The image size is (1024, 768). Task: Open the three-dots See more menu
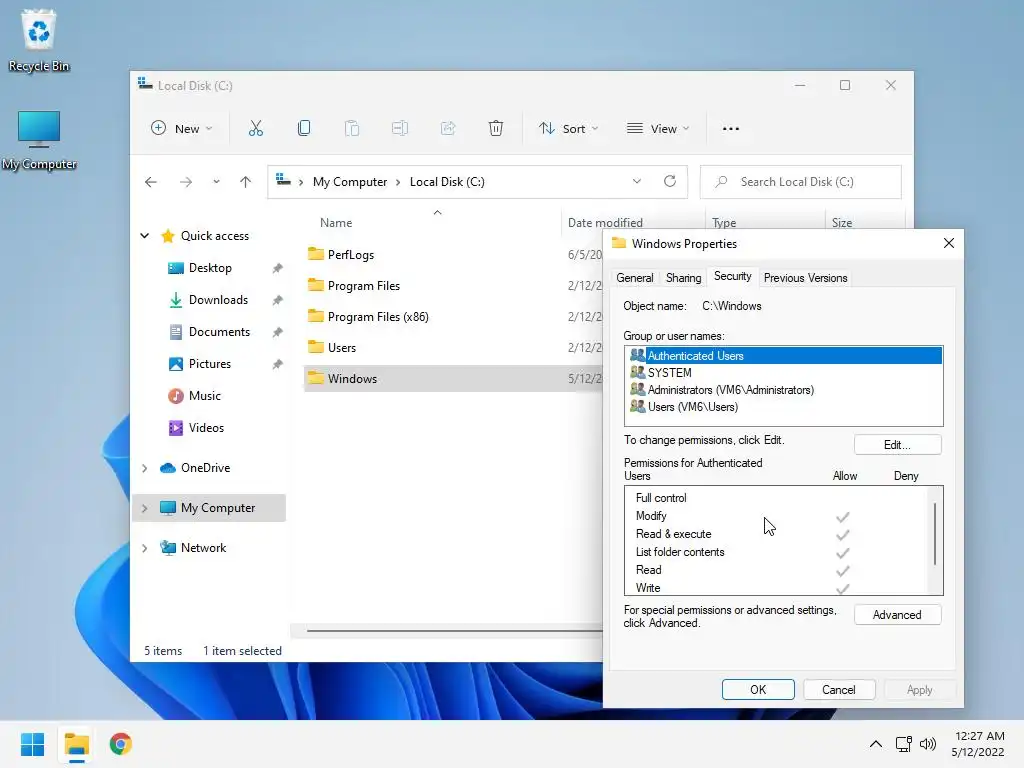(731, 129)
